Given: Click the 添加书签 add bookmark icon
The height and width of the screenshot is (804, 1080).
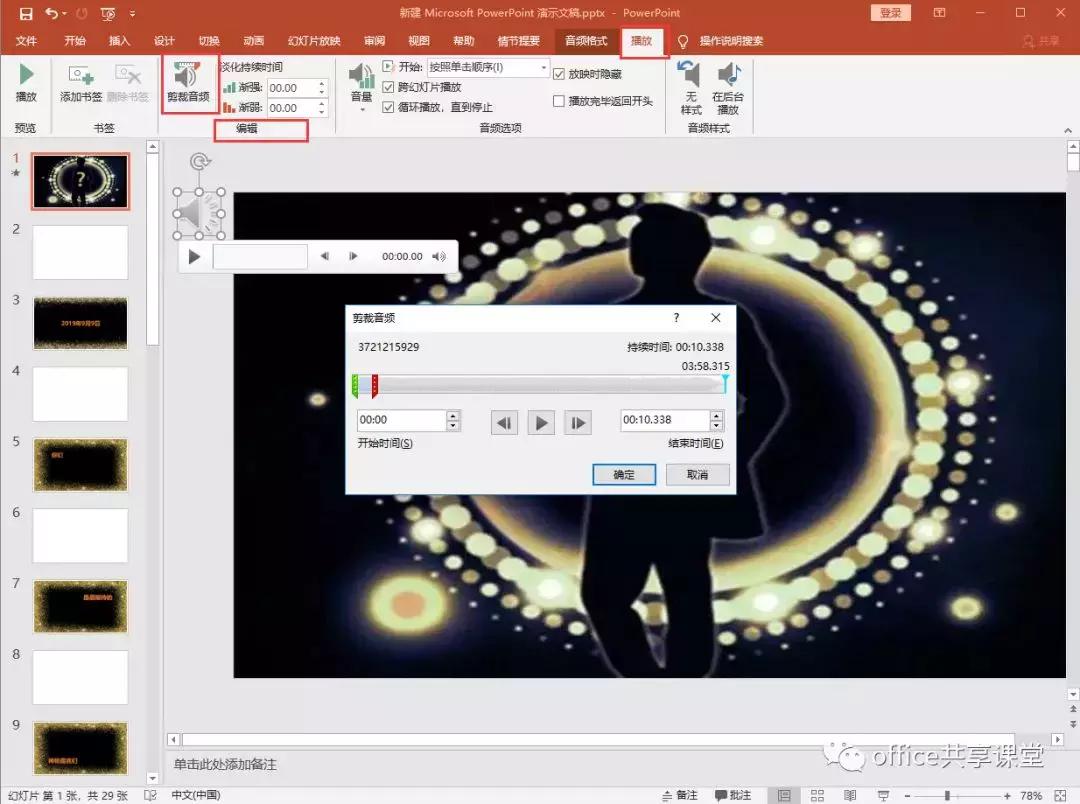Looking at the screenshot, I should (x=81, y=83).
